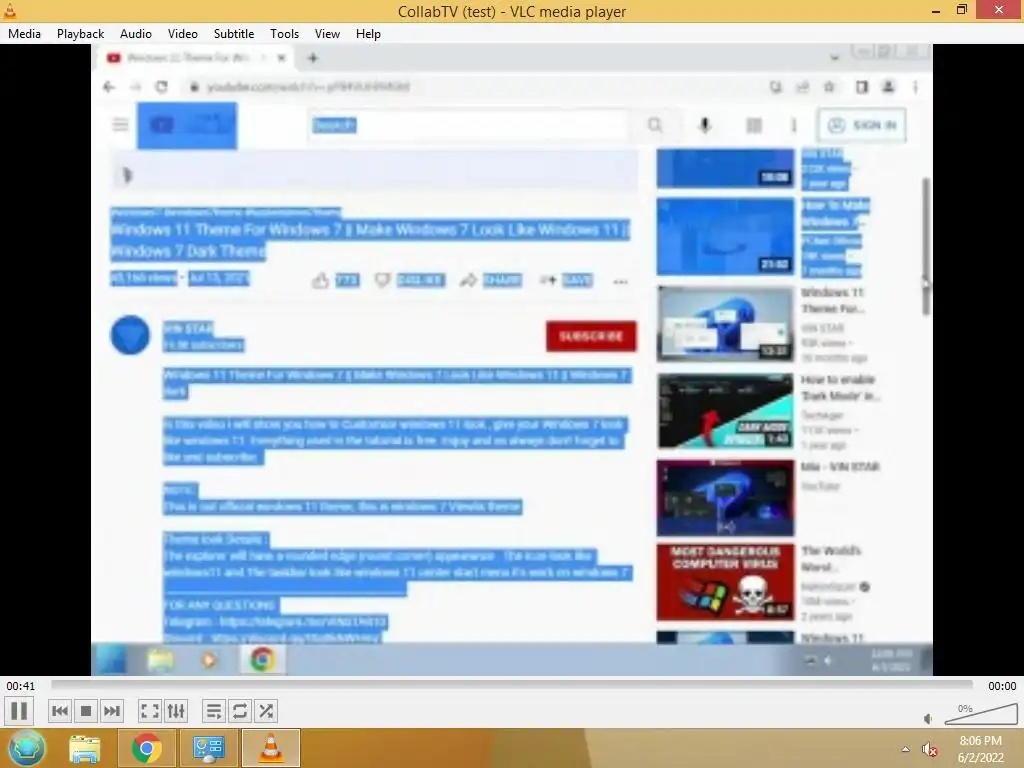Click the VLC cone title icon
Screen dimensions: 1024x768
10,10
